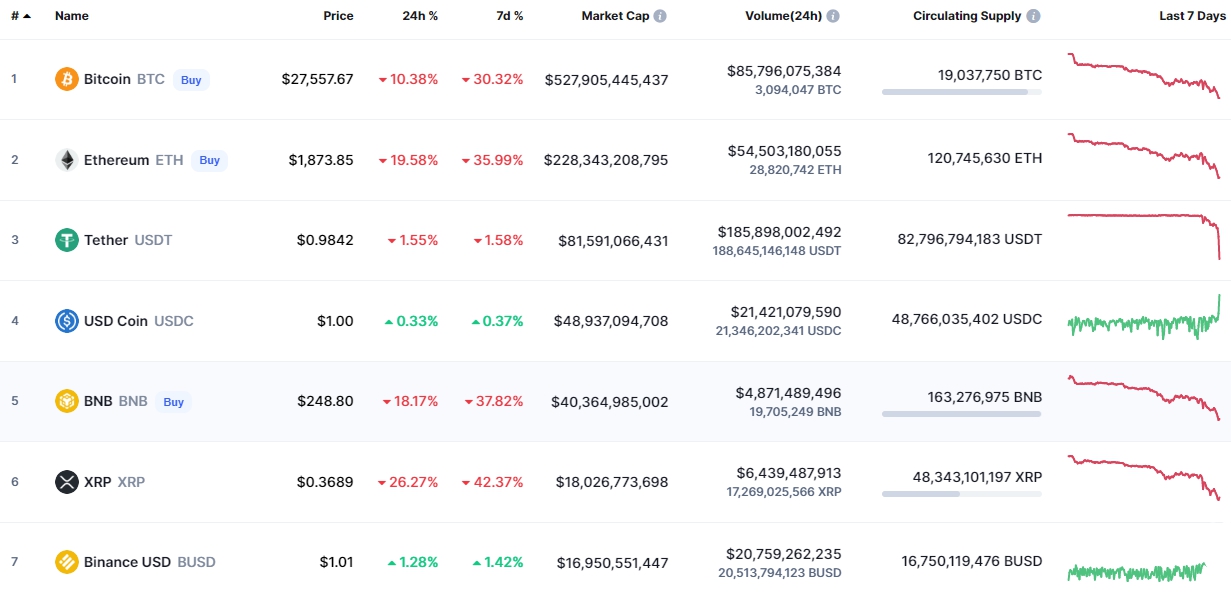Click Ethereum market cap $228,343,208,795
The image size is (1231, 594).
(x=606, y=160)
